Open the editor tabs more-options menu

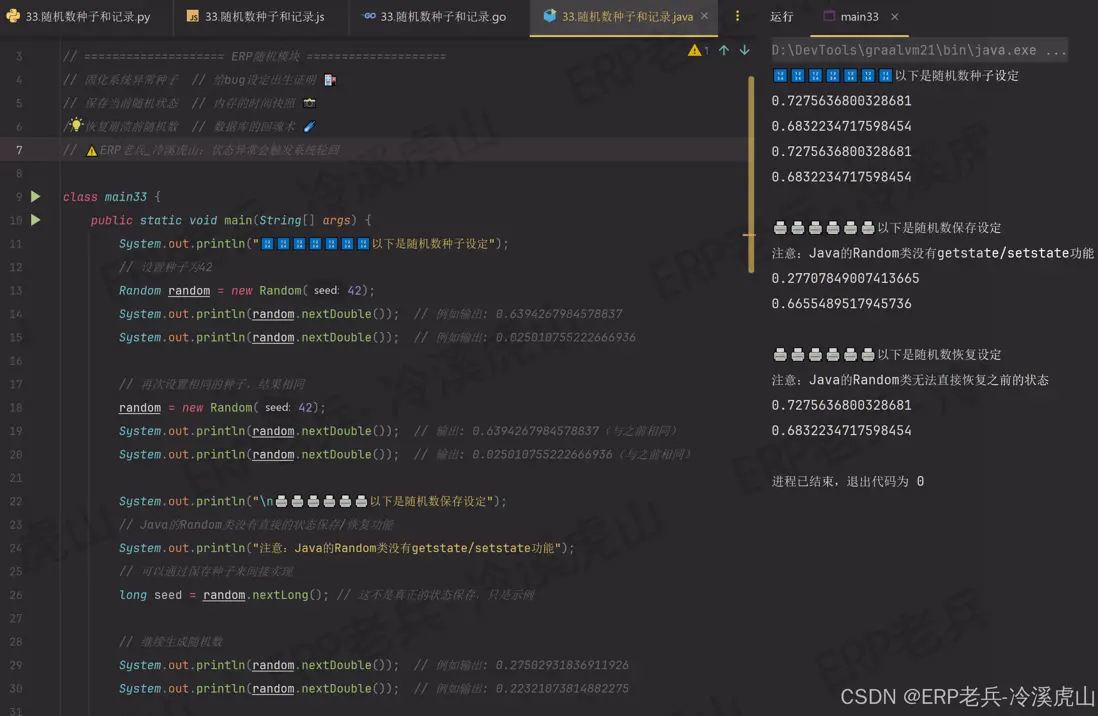737,16
